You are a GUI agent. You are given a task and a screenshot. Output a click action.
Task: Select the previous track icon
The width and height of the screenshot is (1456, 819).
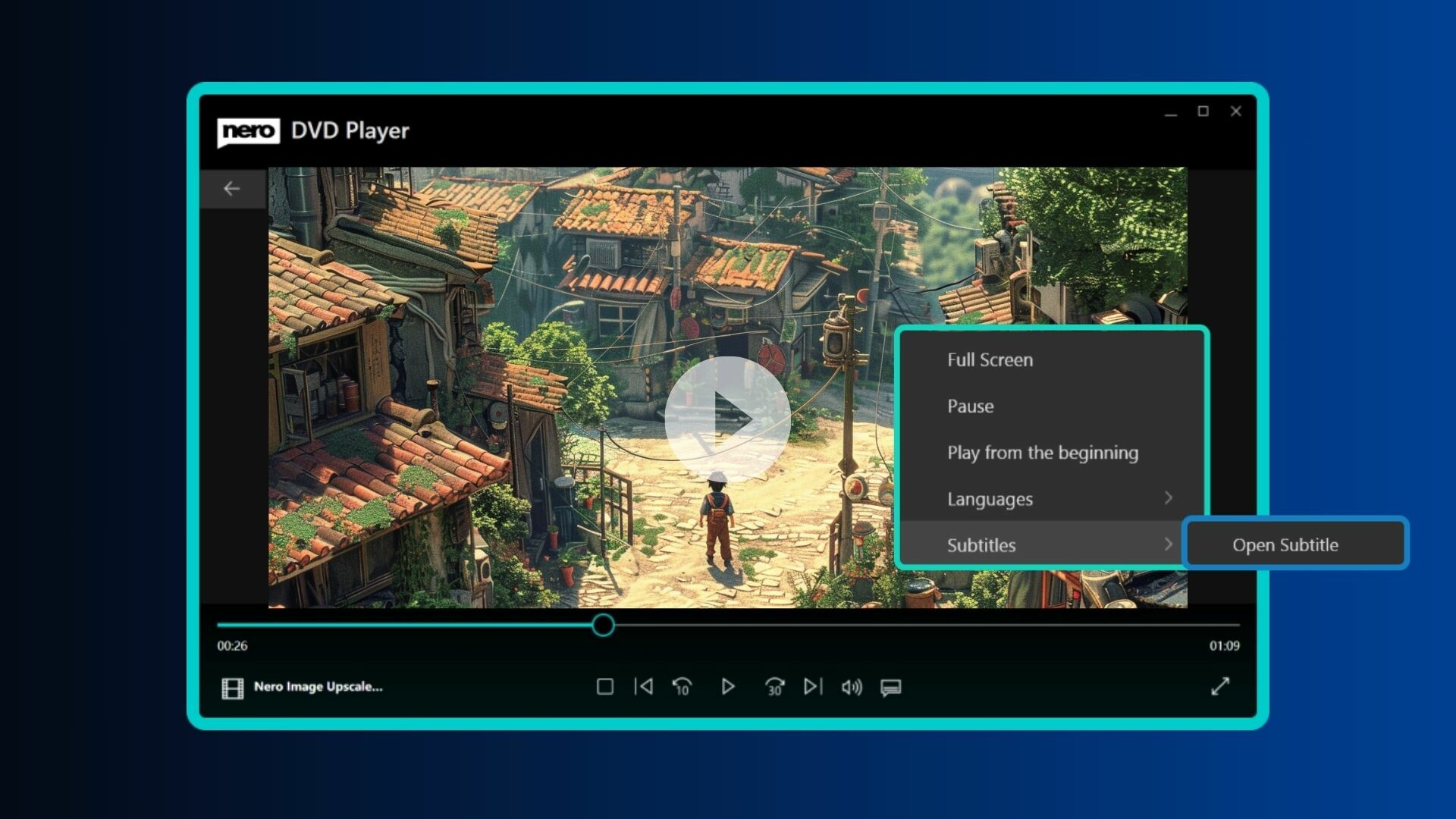coord(644,686)
